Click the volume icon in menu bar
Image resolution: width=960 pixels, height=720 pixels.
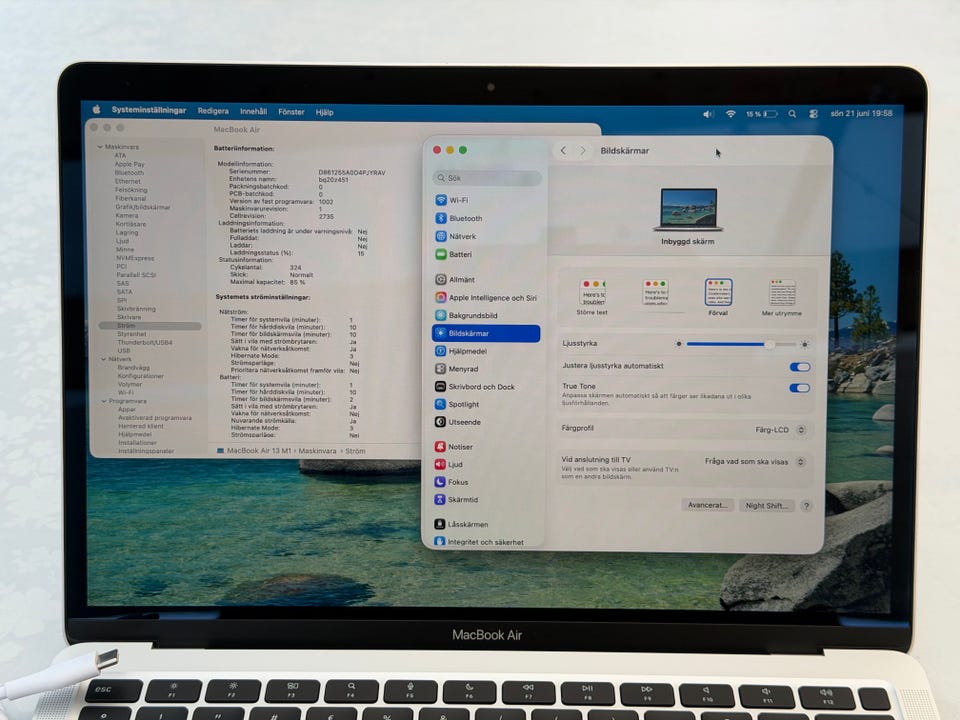pyautogui.click(x=708, y=114)
